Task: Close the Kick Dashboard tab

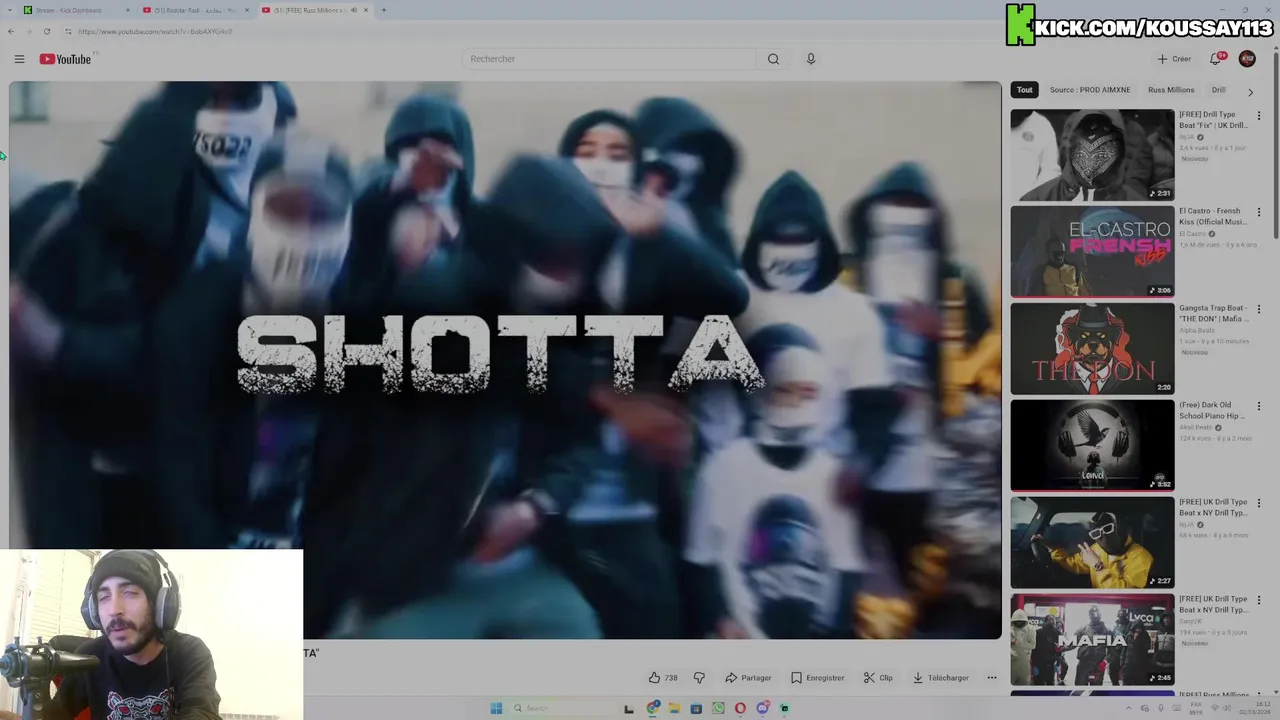Action: coord(128,10)
